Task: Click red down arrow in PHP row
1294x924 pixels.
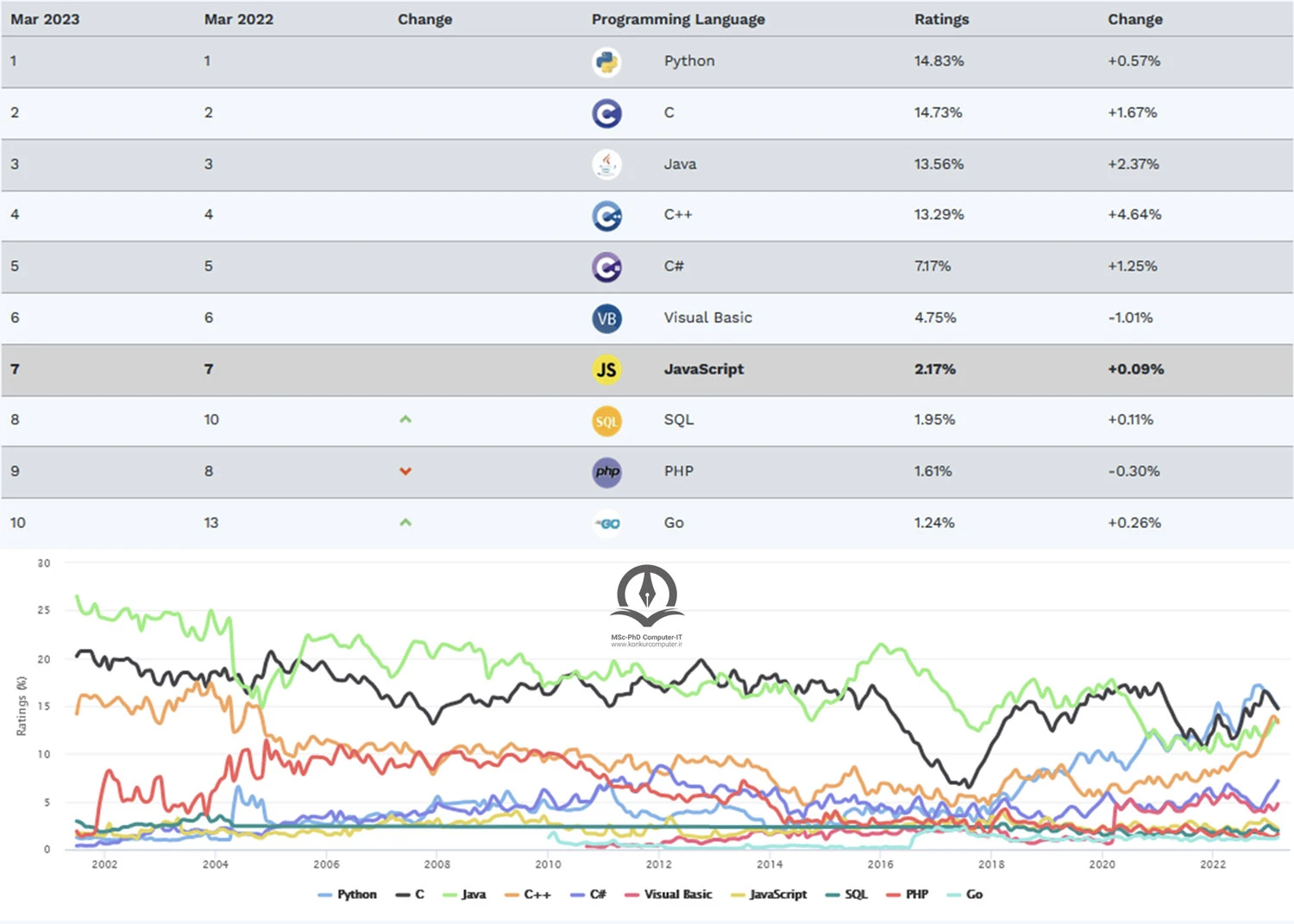Action: (x=405, y=471)
